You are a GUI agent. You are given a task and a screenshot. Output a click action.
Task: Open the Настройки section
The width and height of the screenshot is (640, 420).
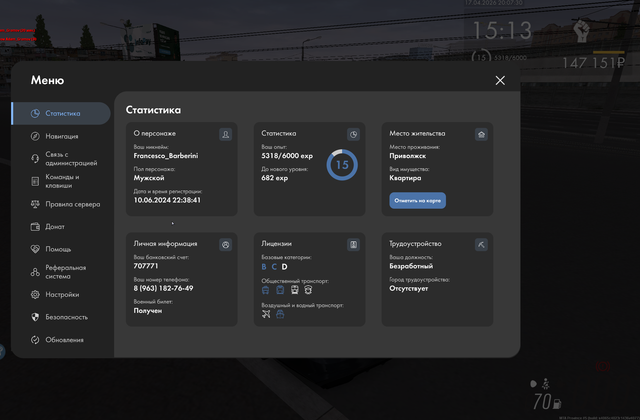click(61, 294)
